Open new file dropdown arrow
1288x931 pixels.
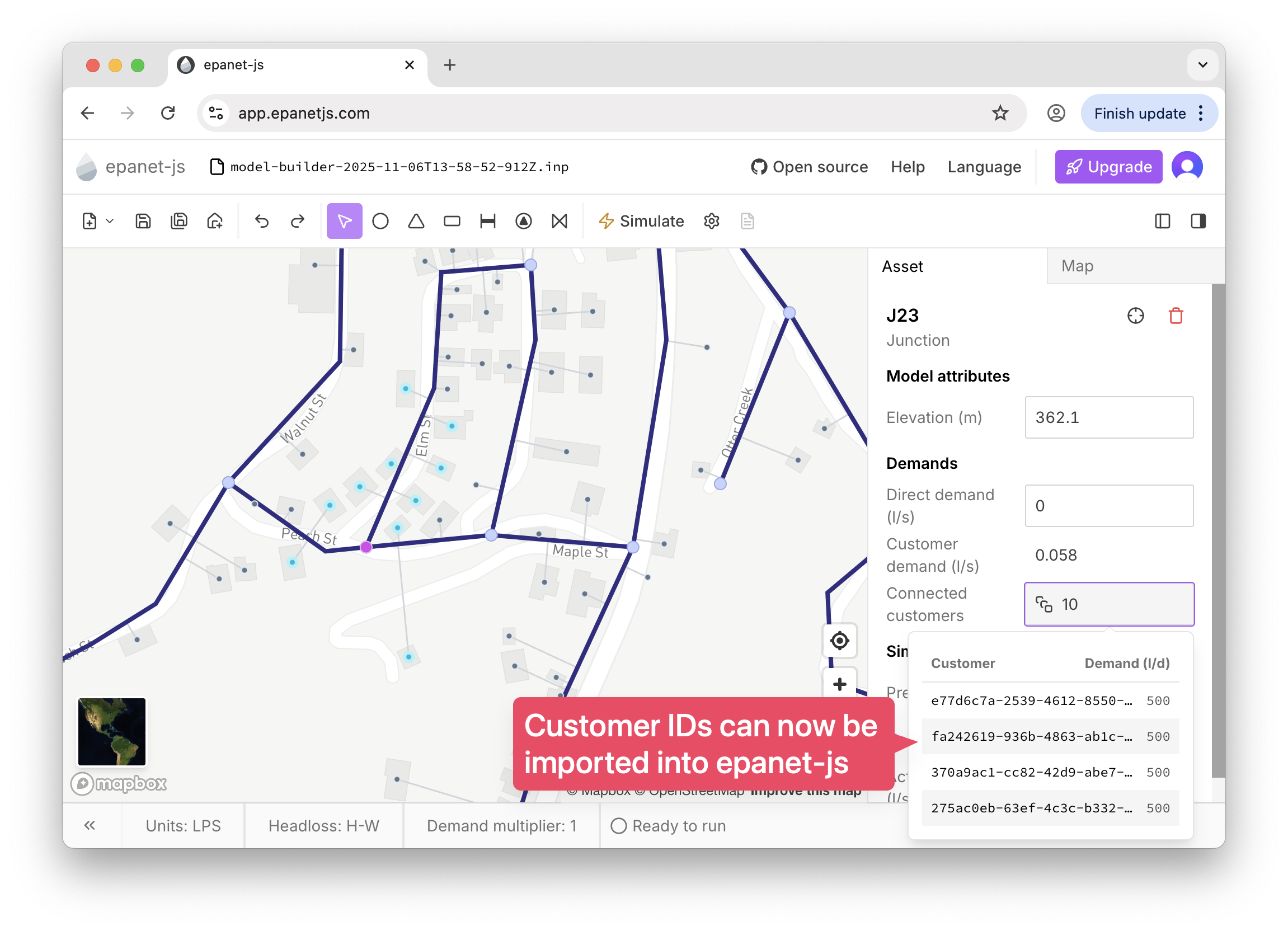[110, 221]
